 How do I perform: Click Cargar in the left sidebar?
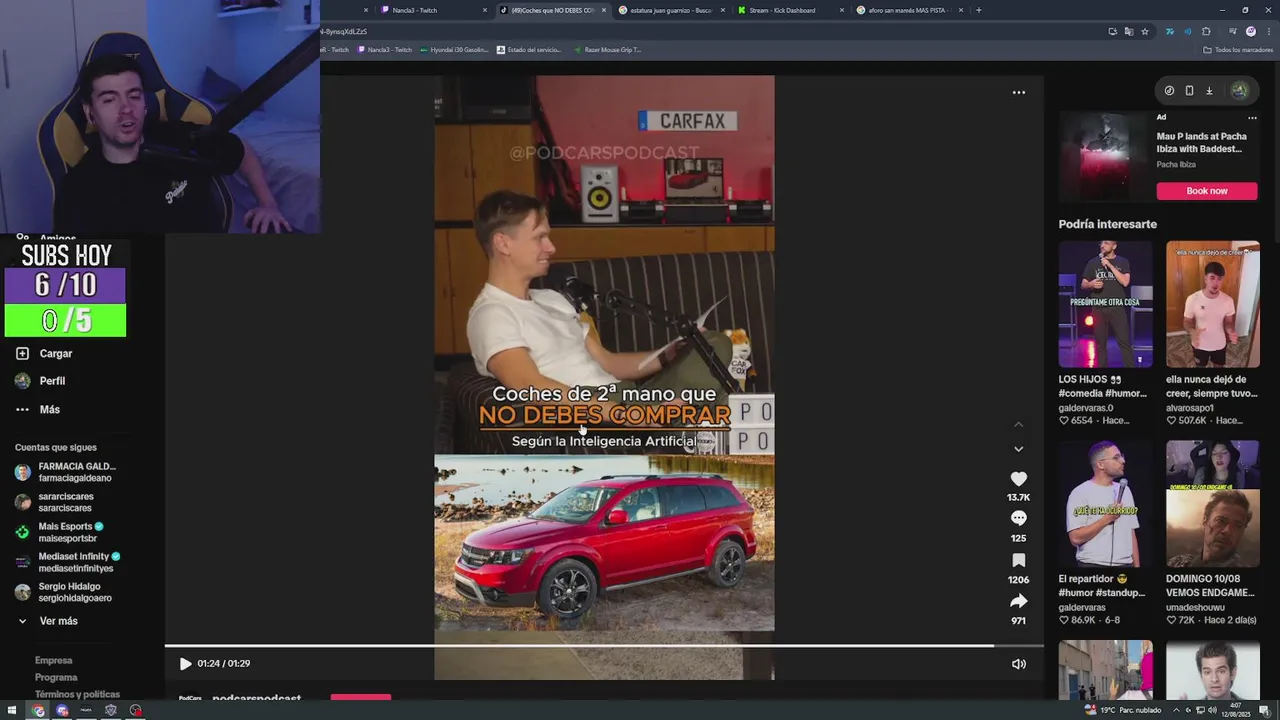(x=56, y=353)
